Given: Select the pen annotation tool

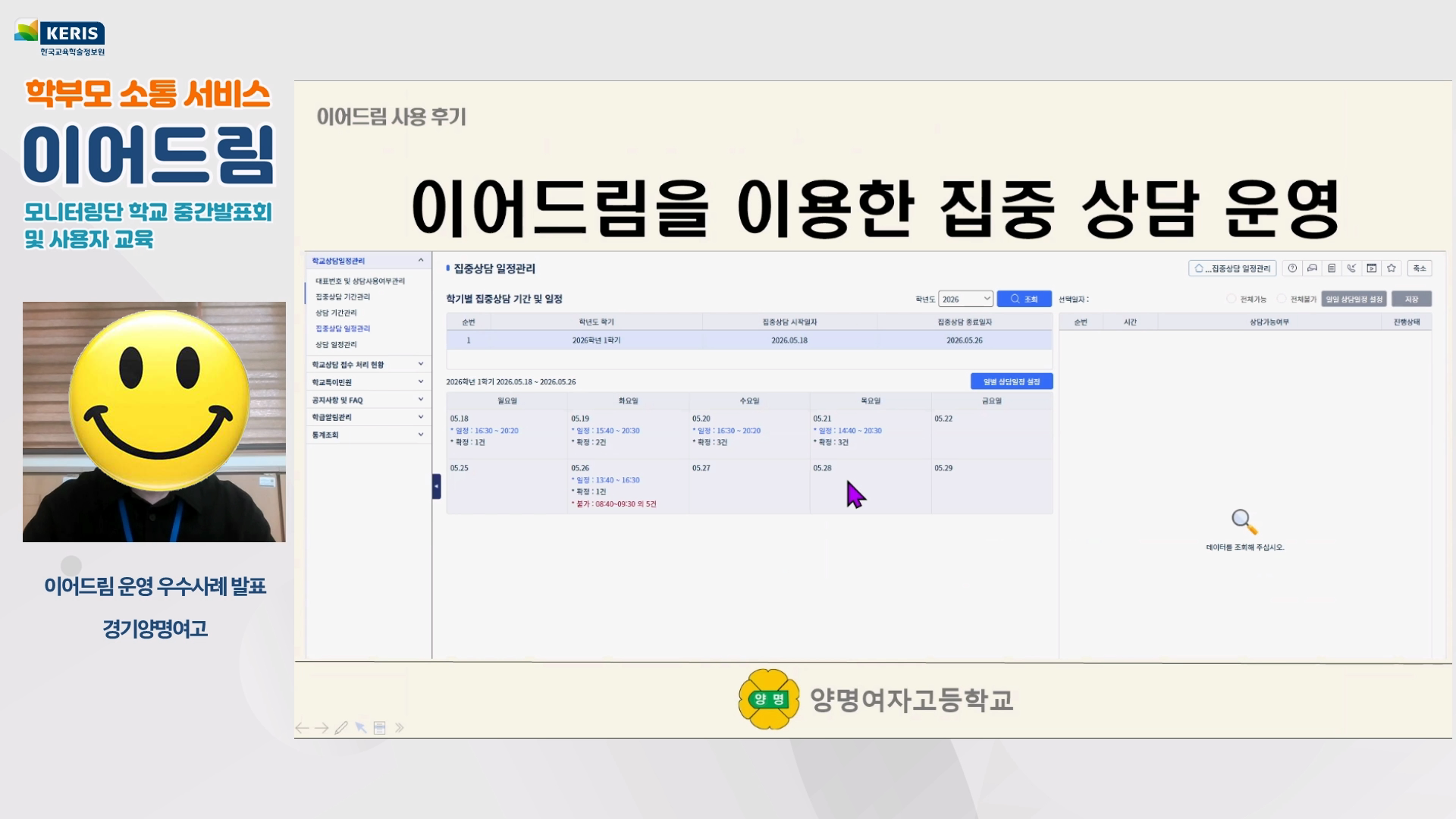Looking at the screenshot, I should (341, 728).
